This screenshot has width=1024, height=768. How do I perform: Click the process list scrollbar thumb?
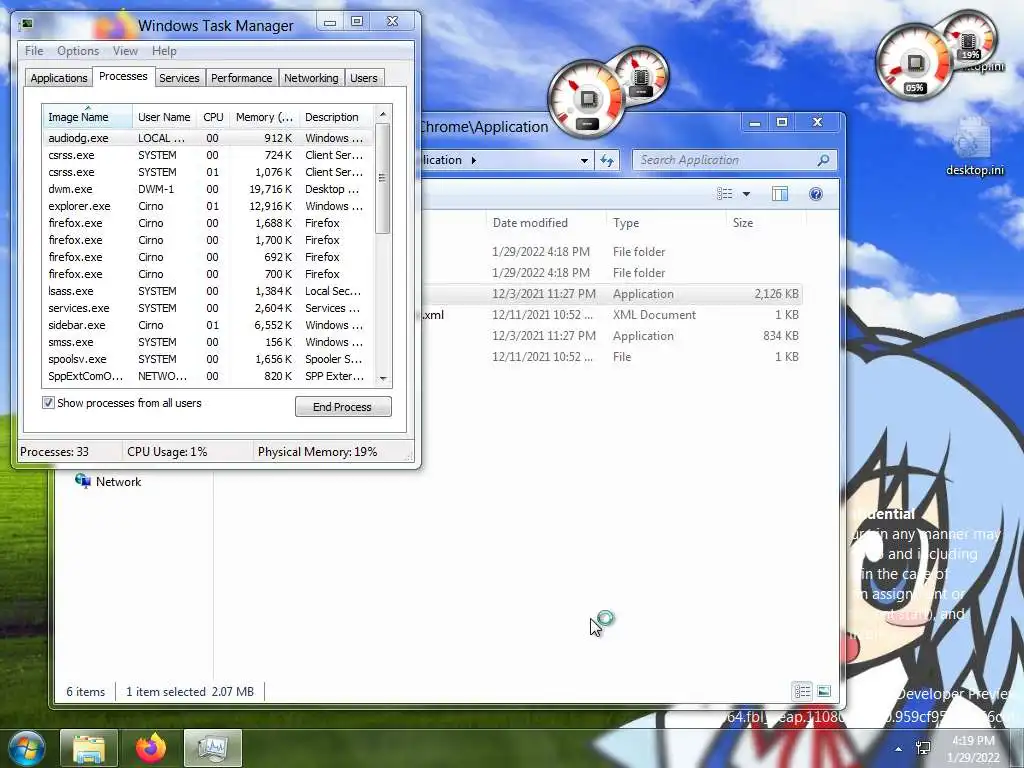point(383,178)
